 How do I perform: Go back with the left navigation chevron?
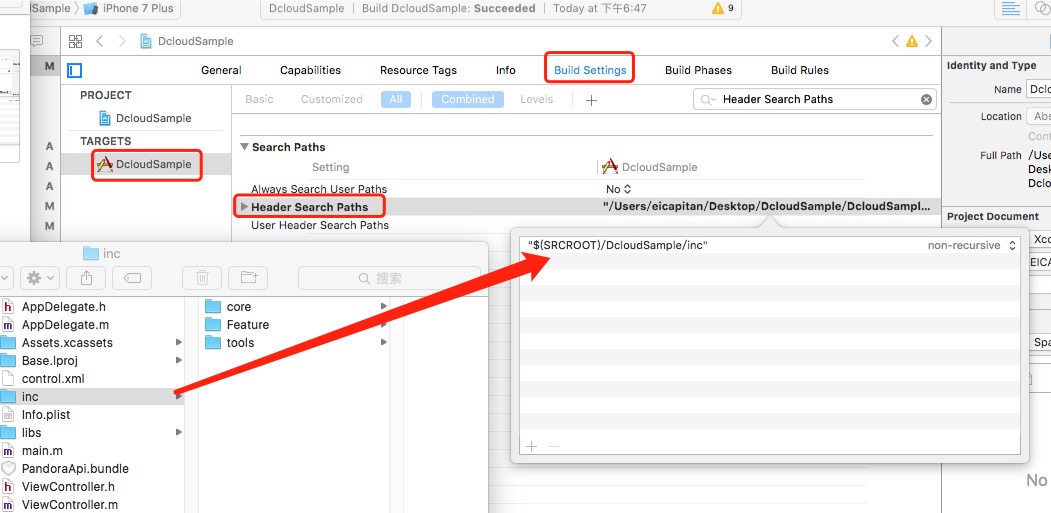pos(99,41)
